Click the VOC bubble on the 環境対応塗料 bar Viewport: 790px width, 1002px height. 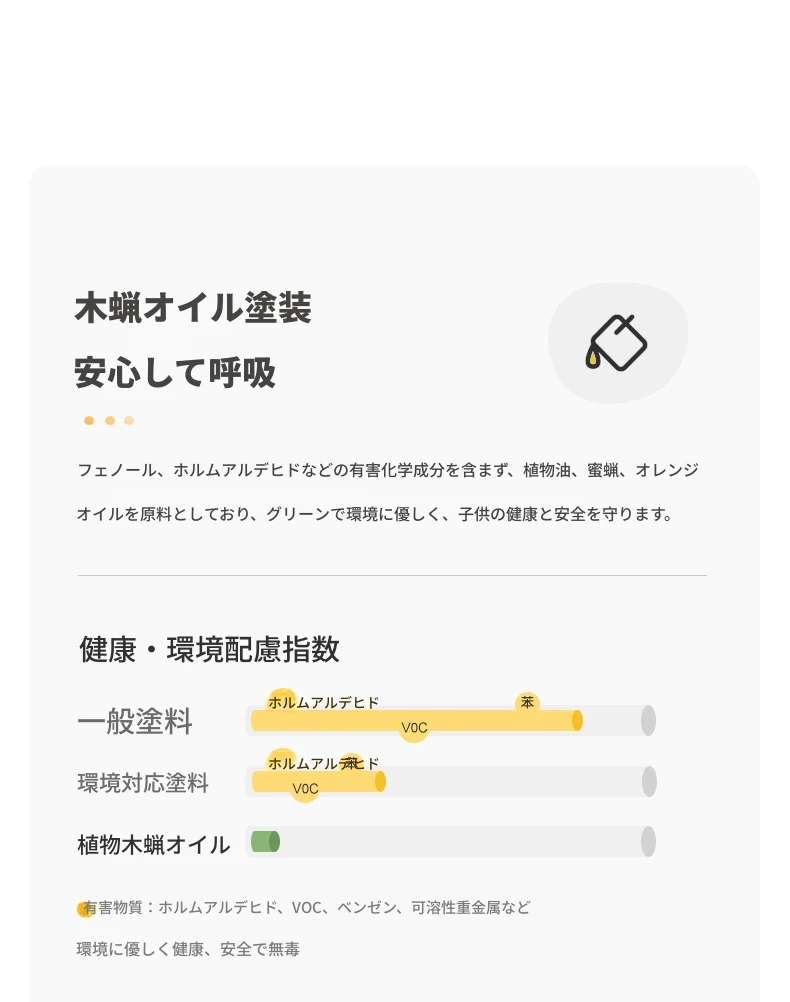click(305, 789)
